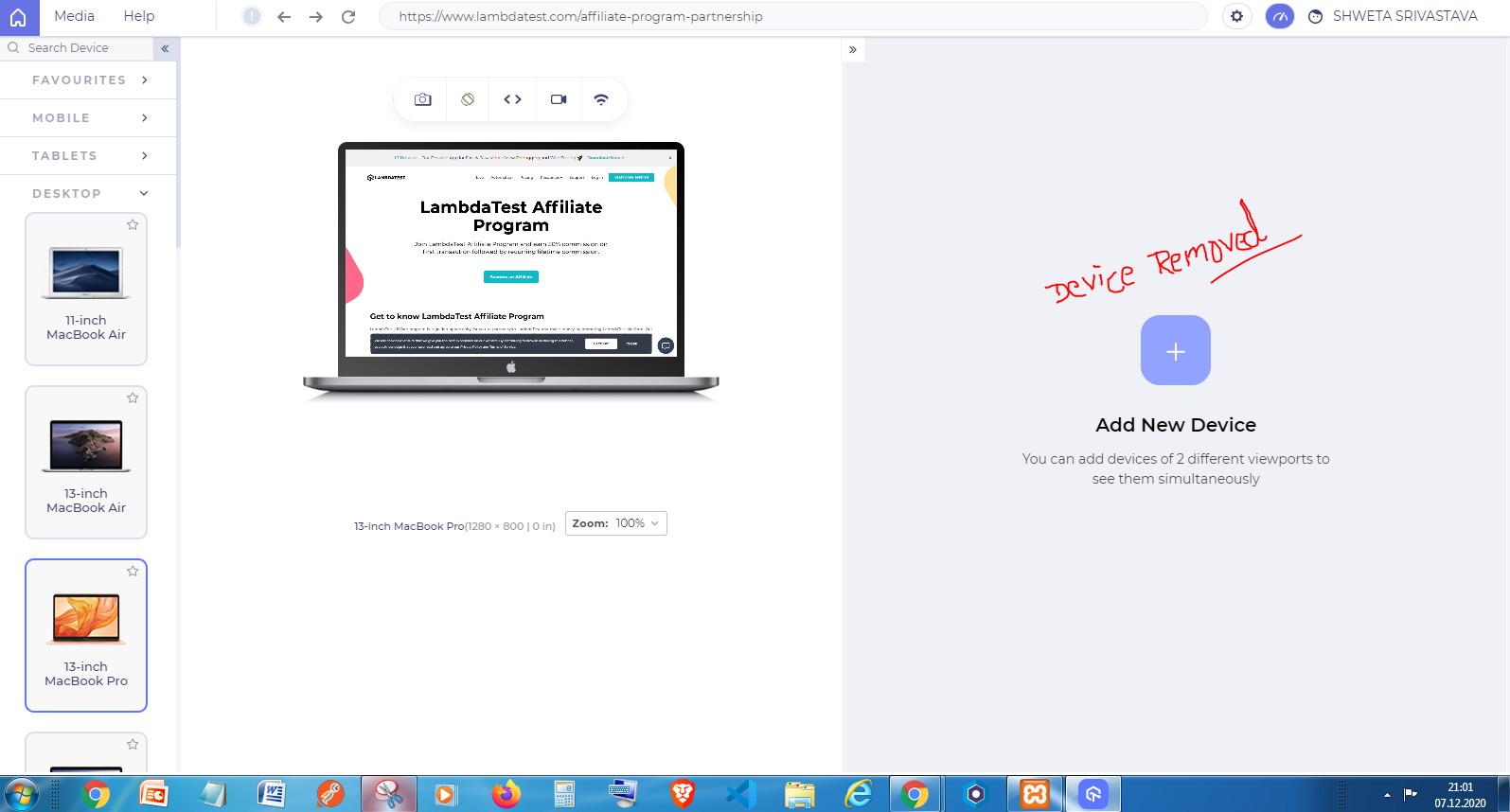The height and width of the screenshot is (812, 1510).
Task: Open the Help menu
Action: click(x=139, y=16)
